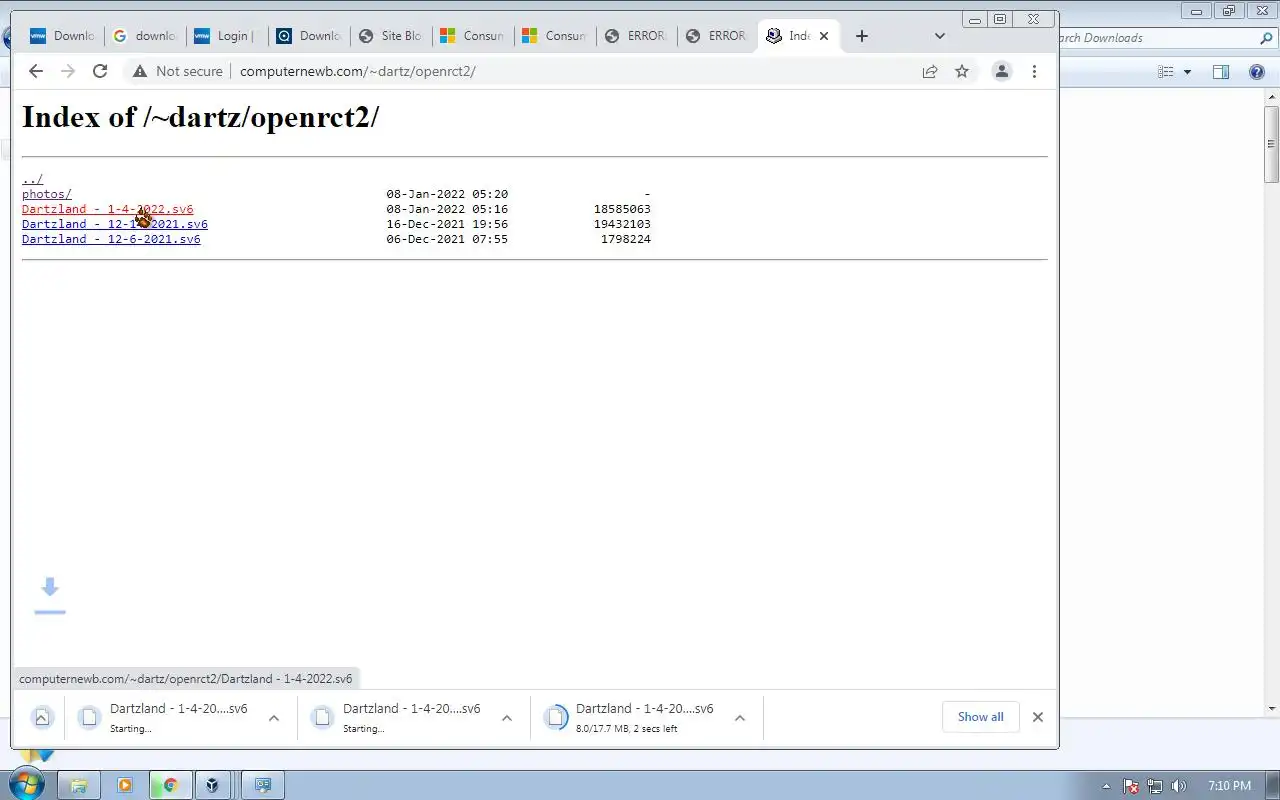Click the file size 19432103
Screen dimensions: 1280x800
[x=622, y=224]
